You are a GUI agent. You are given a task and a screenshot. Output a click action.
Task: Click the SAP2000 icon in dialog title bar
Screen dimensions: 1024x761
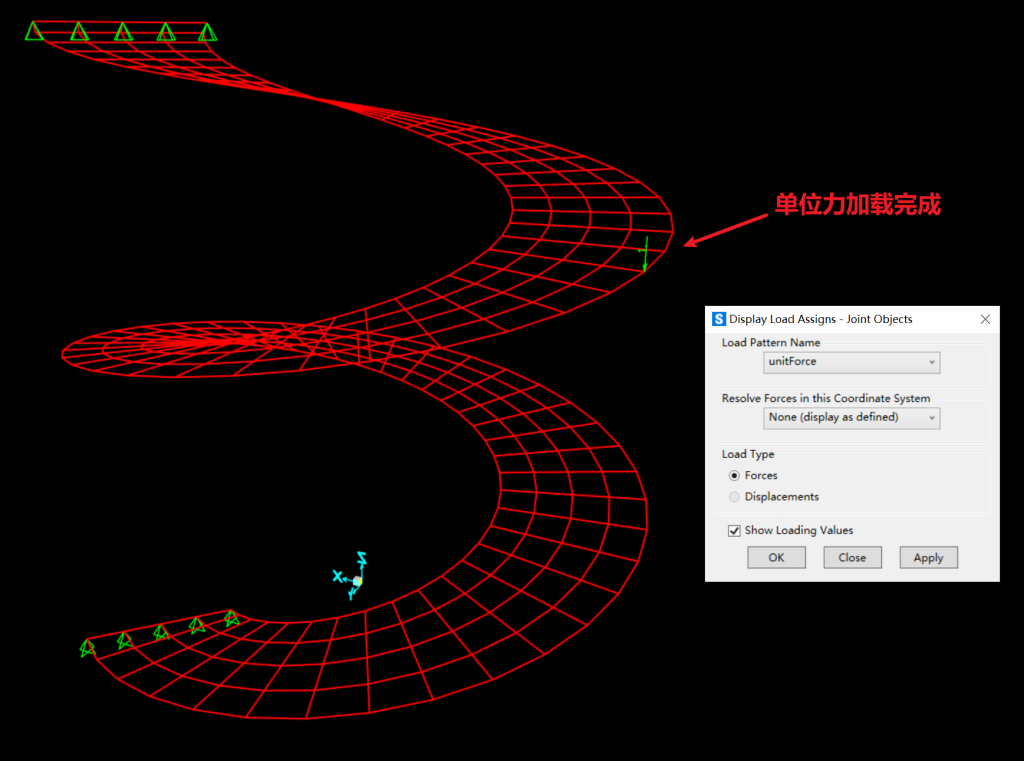coord(719,319)
